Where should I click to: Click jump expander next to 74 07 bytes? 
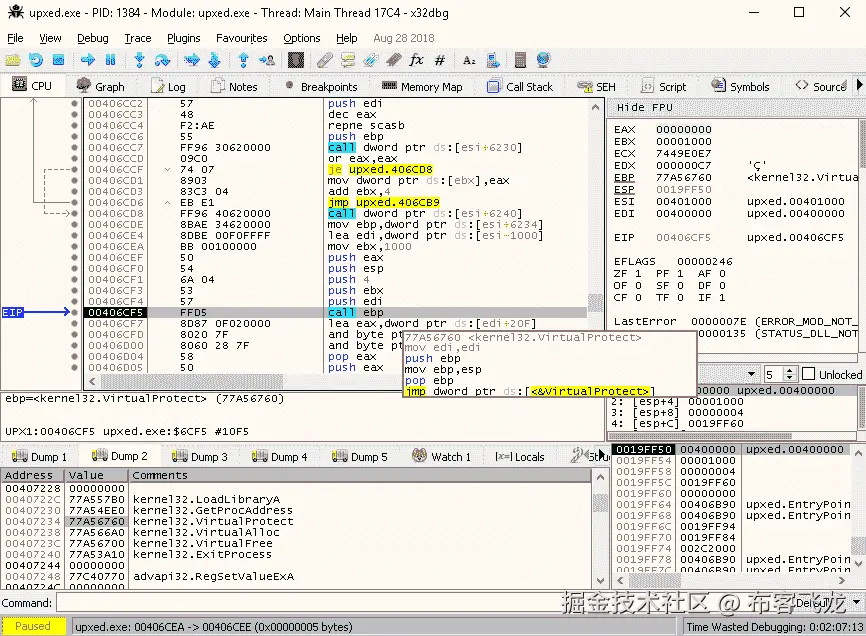[167, 169]
